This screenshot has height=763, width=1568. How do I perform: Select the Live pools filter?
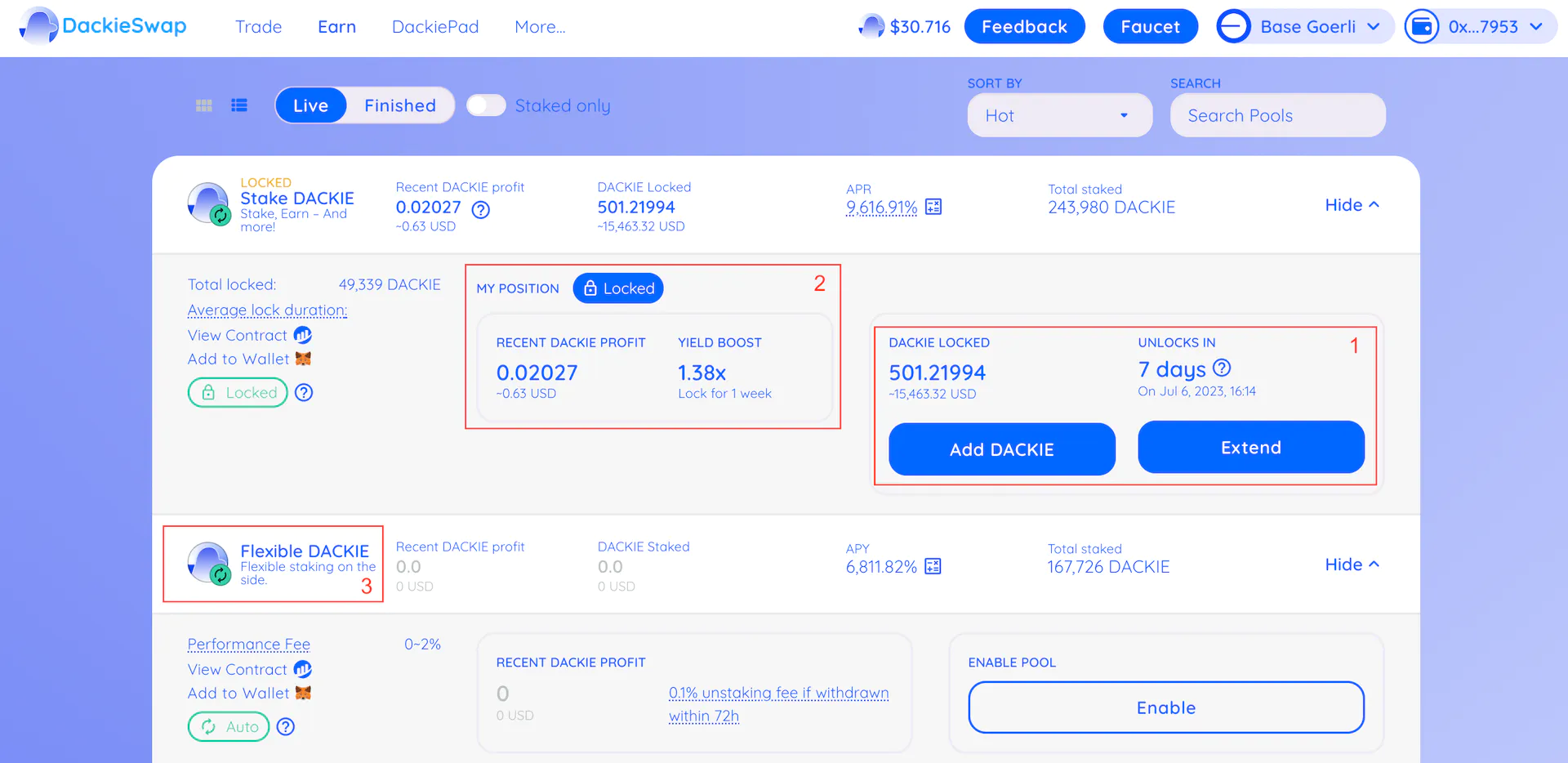click(x=310, y=105)
